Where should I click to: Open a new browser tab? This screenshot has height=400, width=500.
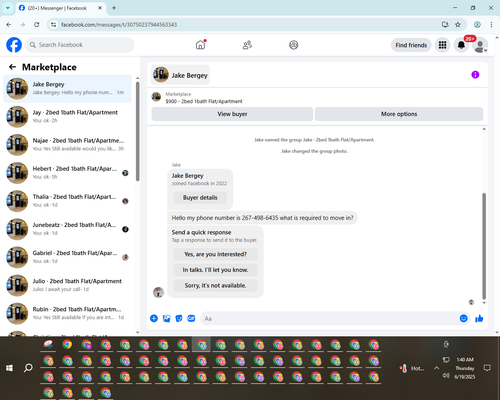114,8
